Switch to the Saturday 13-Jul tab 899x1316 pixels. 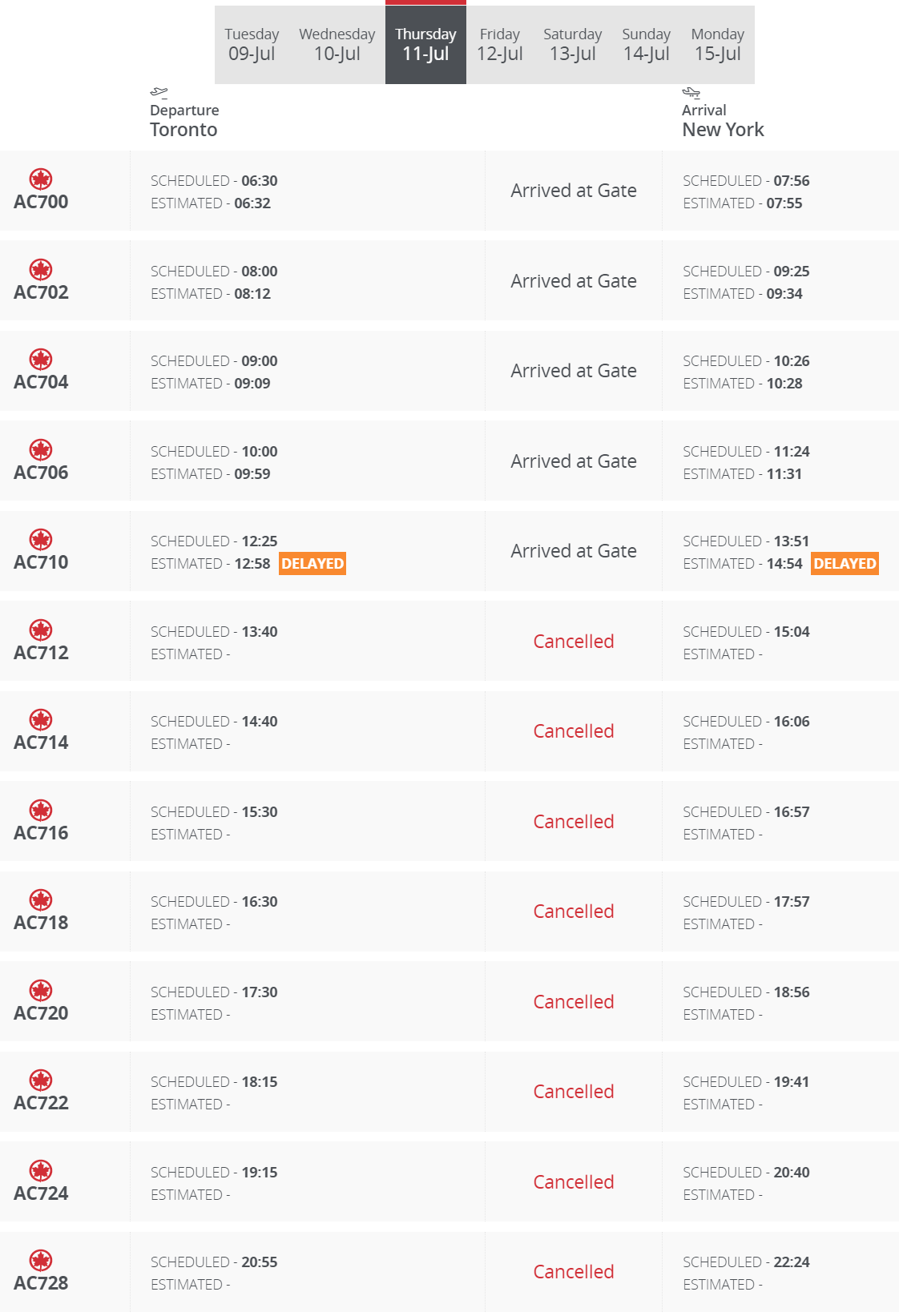click(x=573, y=45)
